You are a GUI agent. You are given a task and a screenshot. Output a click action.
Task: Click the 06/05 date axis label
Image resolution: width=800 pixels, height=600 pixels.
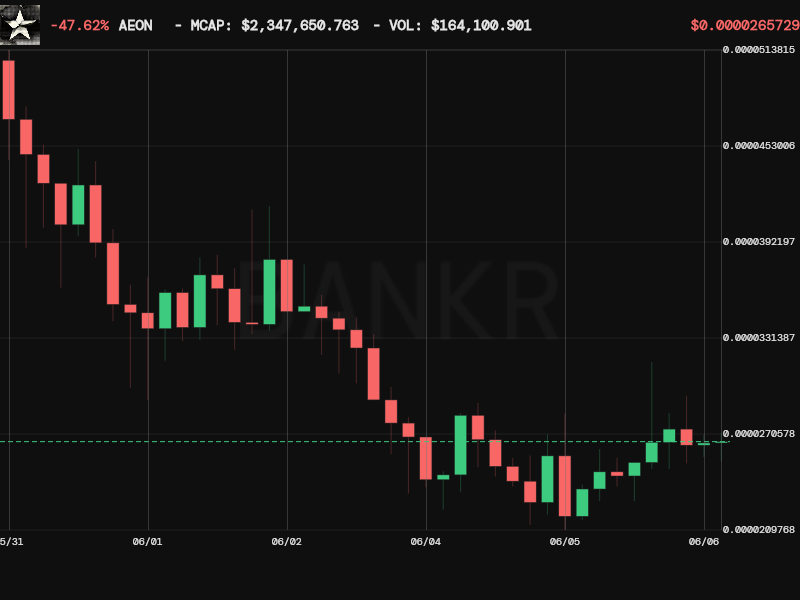[x=565, y=542]
